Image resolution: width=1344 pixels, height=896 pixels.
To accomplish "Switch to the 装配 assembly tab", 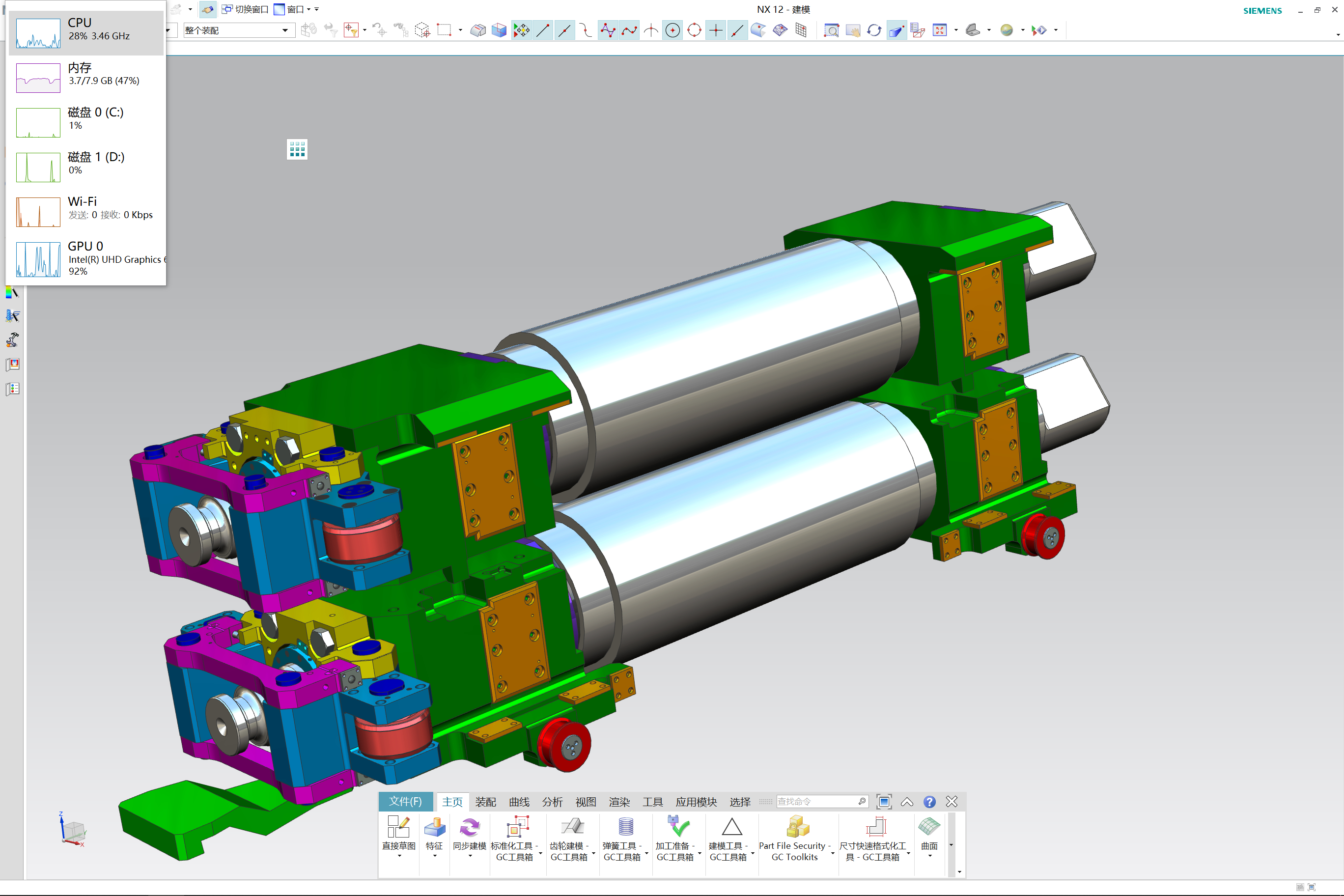I will (x=485, y=802).
